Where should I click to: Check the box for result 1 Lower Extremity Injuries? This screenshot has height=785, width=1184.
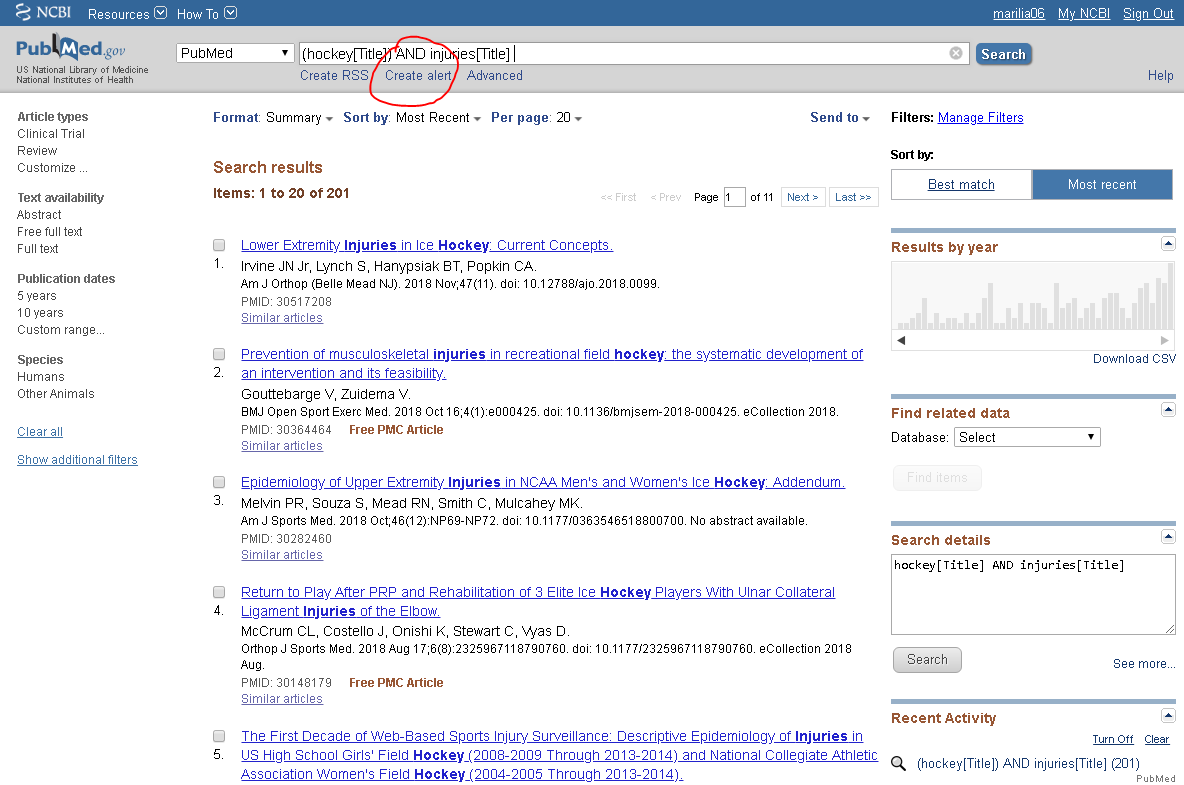[x=219, y=245]
